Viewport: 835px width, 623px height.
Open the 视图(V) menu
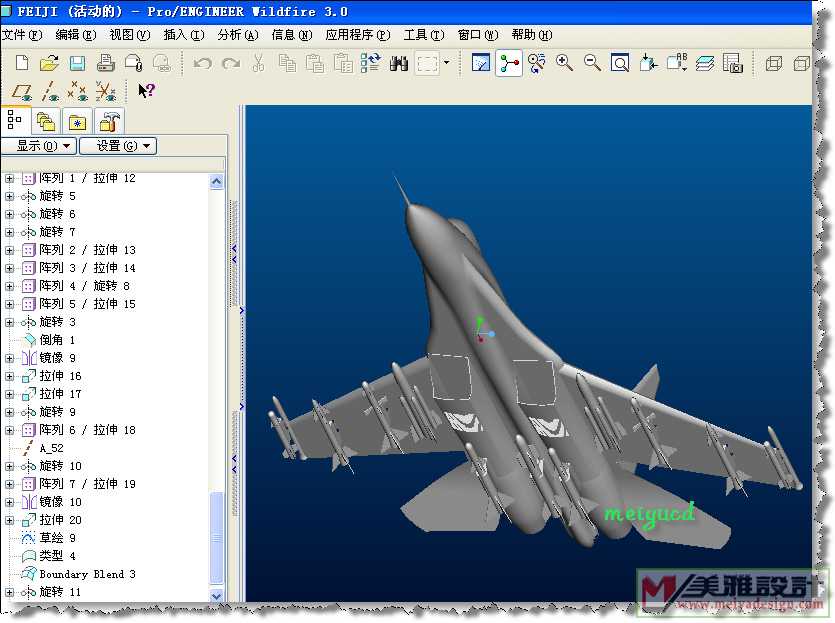[x=130, y=35]
